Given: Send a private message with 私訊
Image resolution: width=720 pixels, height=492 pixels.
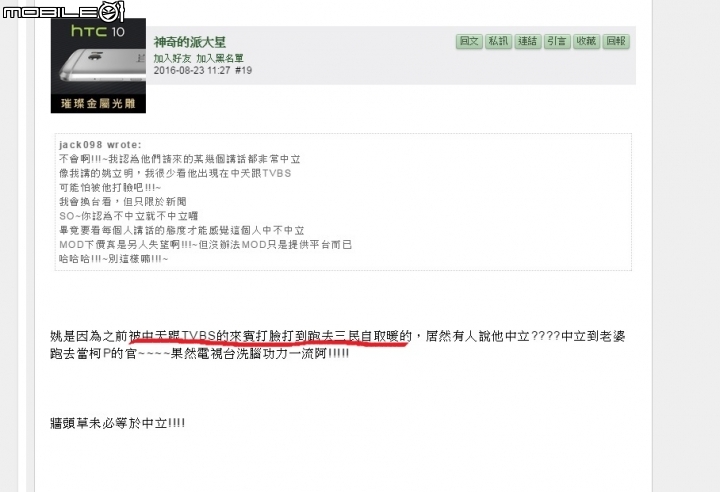Looking at the screenshot, I should [x=498, y=41].
